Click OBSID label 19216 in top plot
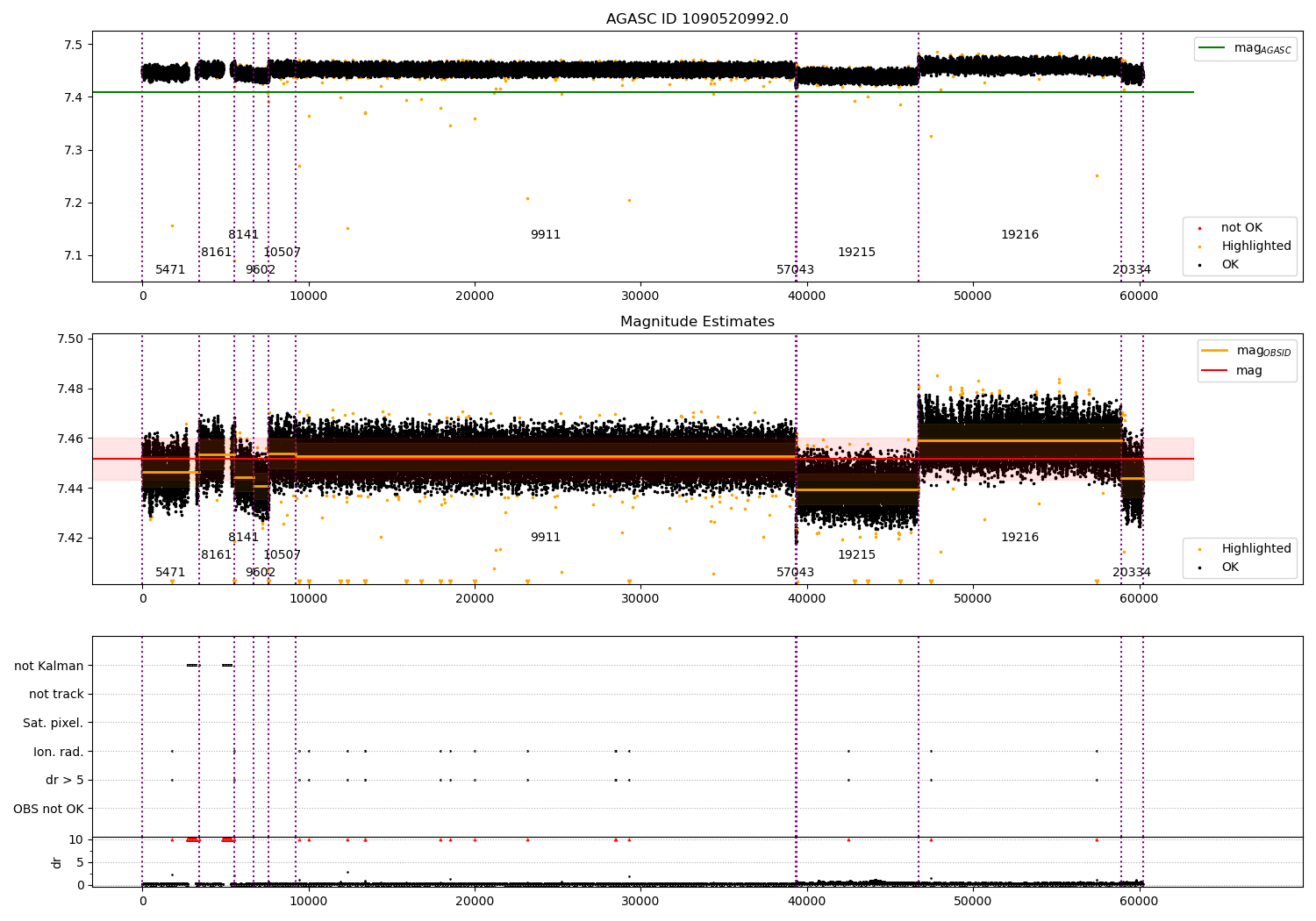The height and width of the screenshot is (921, 1316). pos(1019,235)
